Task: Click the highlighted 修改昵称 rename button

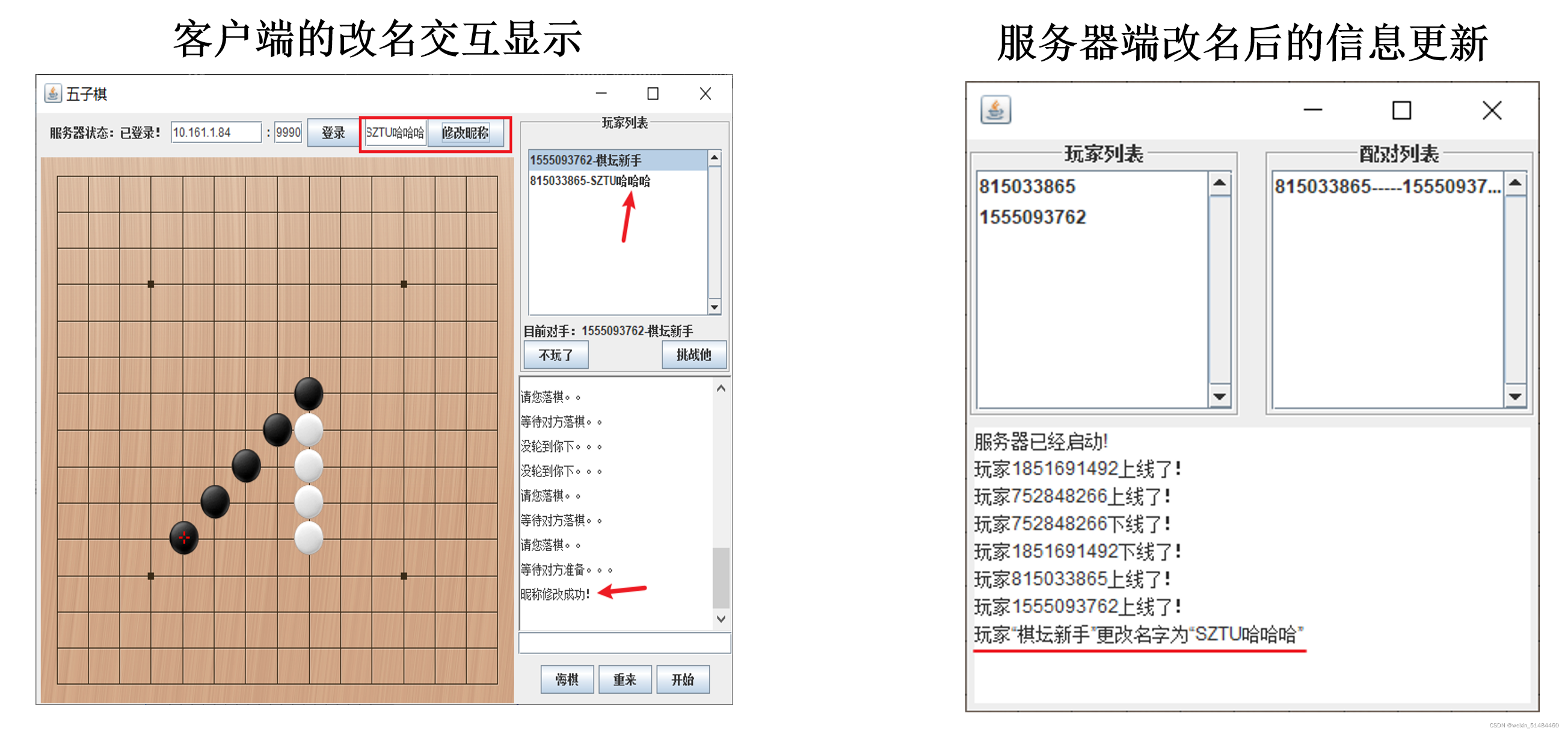Action: pyautogui.click(x=466, y=133)
